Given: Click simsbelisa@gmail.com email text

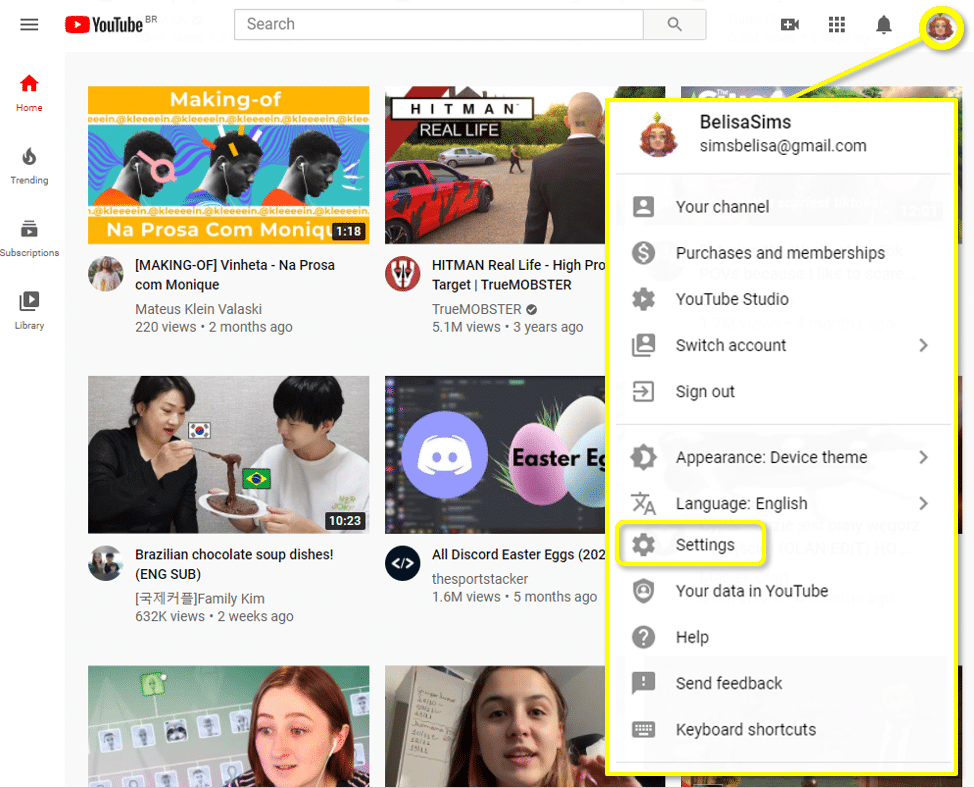Looking at the screenshot, I should pyautogui.click(x=783, y=145).
